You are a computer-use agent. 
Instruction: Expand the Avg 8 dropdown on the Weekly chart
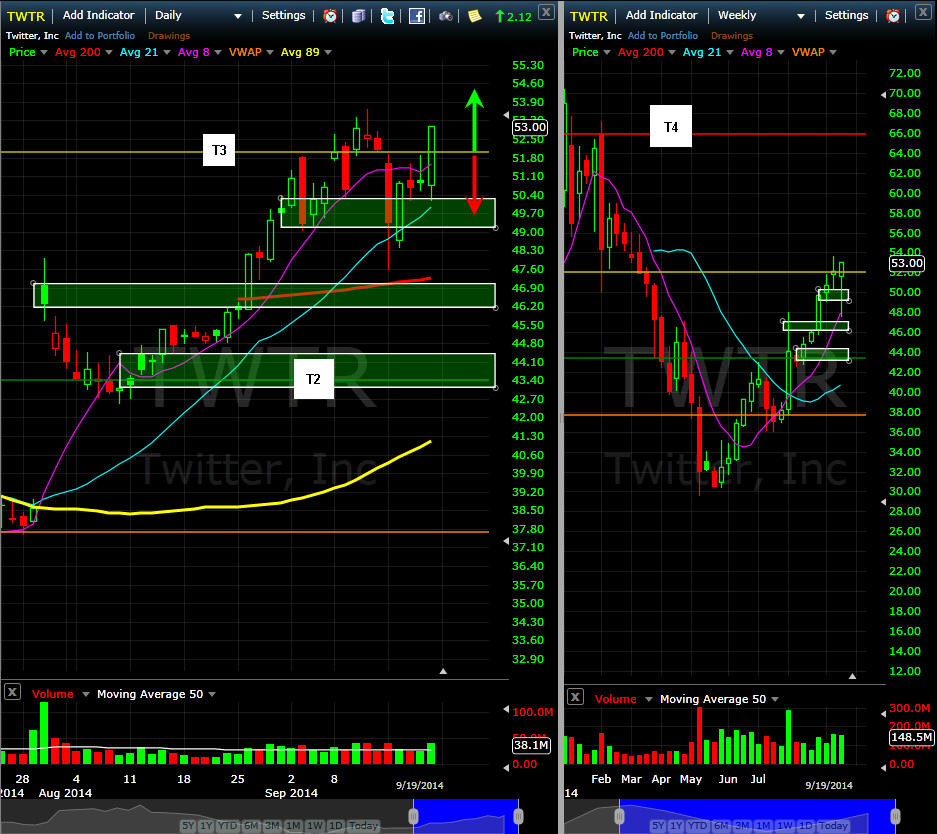tap(780, 53)
